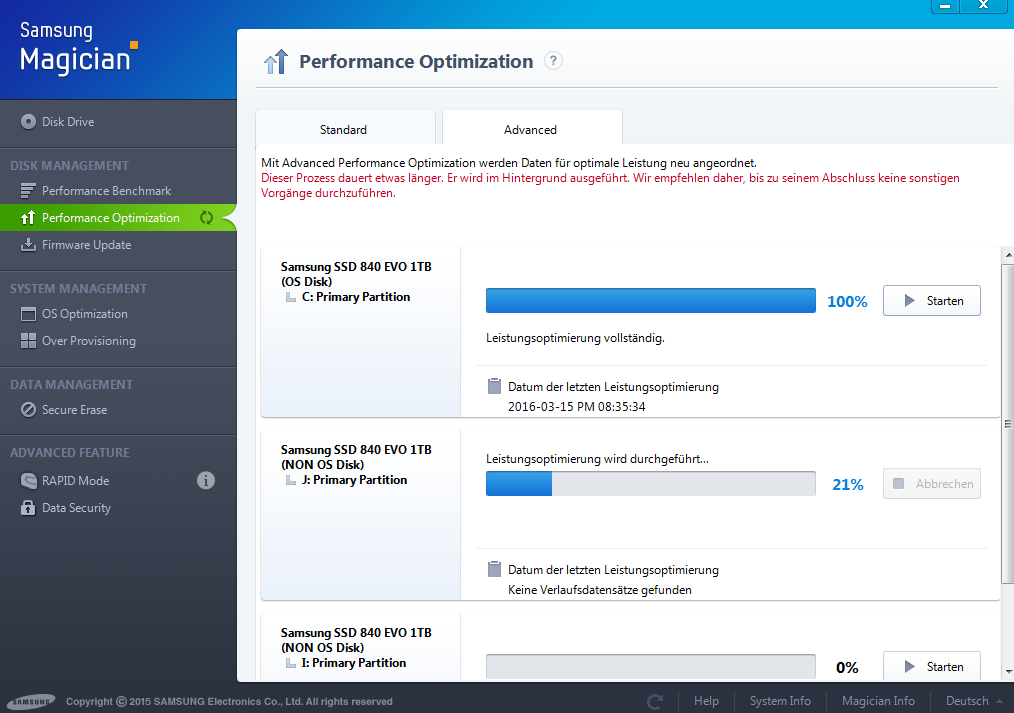Open Performance Benchmark page
The height and width of the screenshot is (713, 1014).
click(x=106, y=191)
